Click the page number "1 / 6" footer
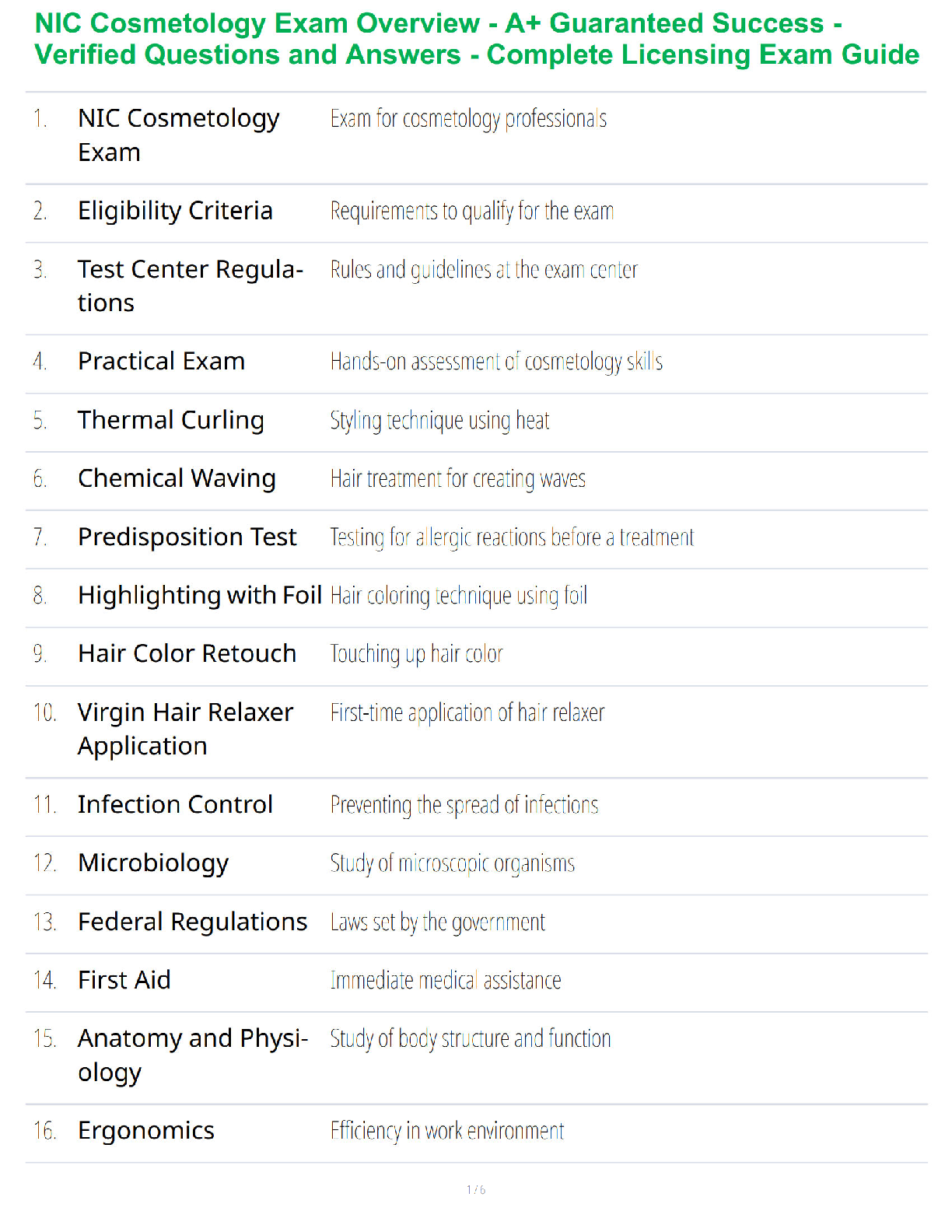 (476, 1189)
